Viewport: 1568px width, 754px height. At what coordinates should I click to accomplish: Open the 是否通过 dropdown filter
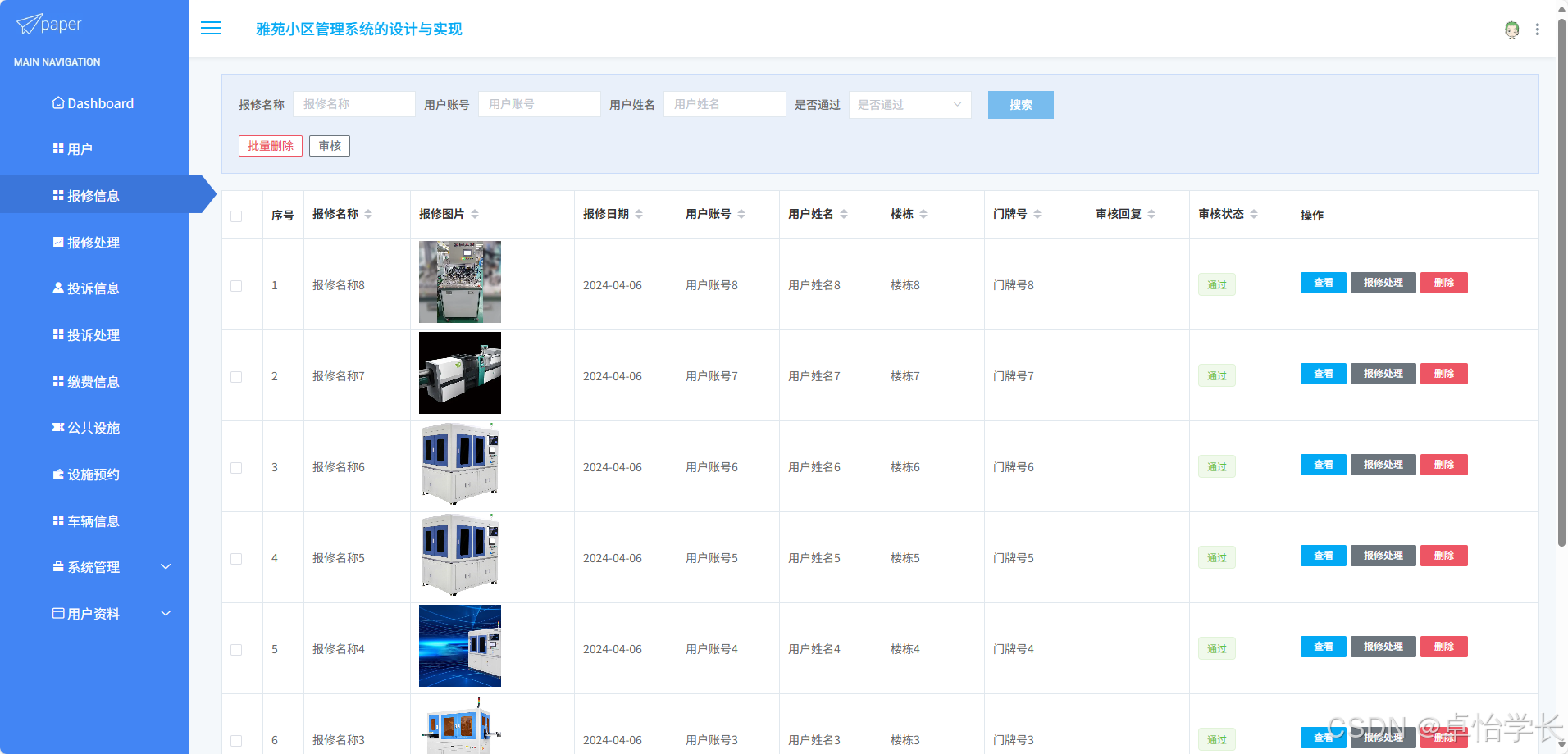click(x=910, y=105)
